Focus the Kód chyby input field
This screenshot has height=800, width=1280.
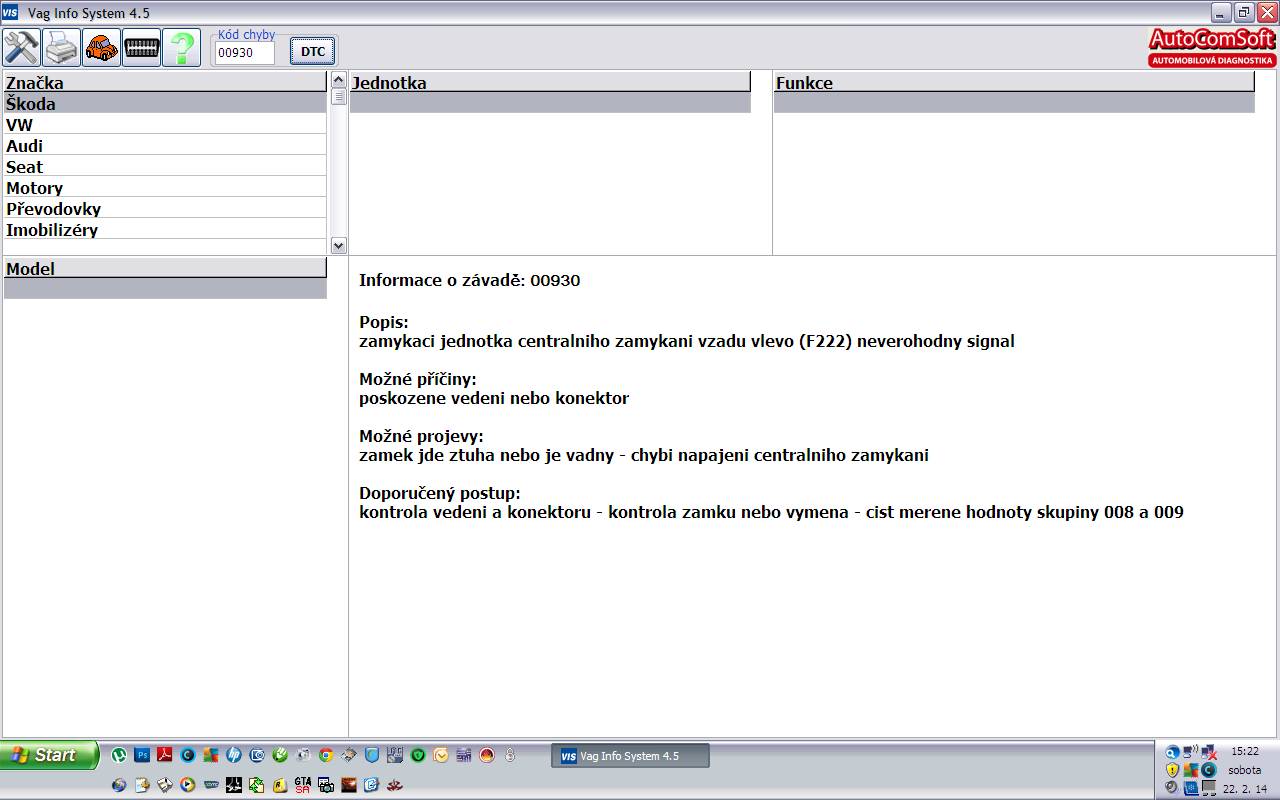(244, 53)
